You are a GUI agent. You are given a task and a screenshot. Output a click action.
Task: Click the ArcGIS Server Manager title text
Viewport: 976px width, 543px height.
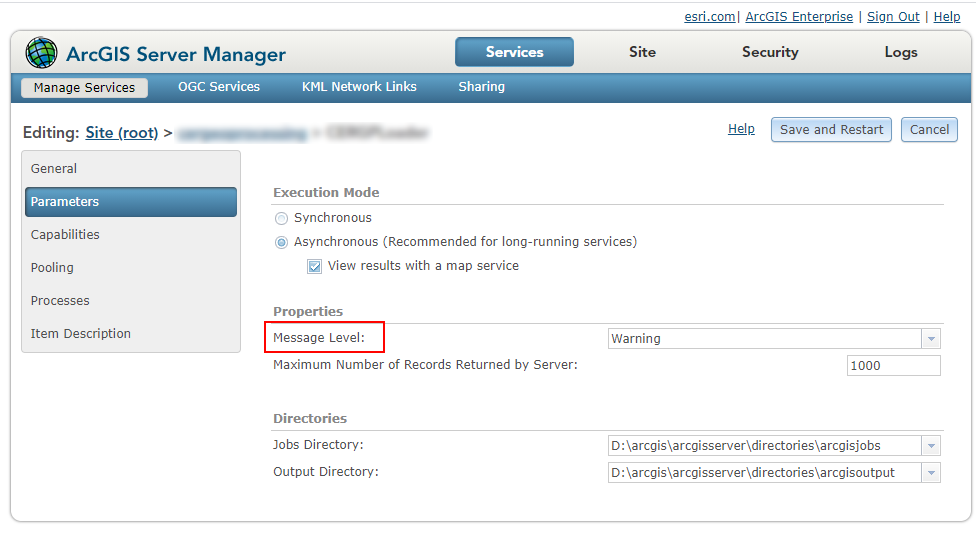(176, 54)
